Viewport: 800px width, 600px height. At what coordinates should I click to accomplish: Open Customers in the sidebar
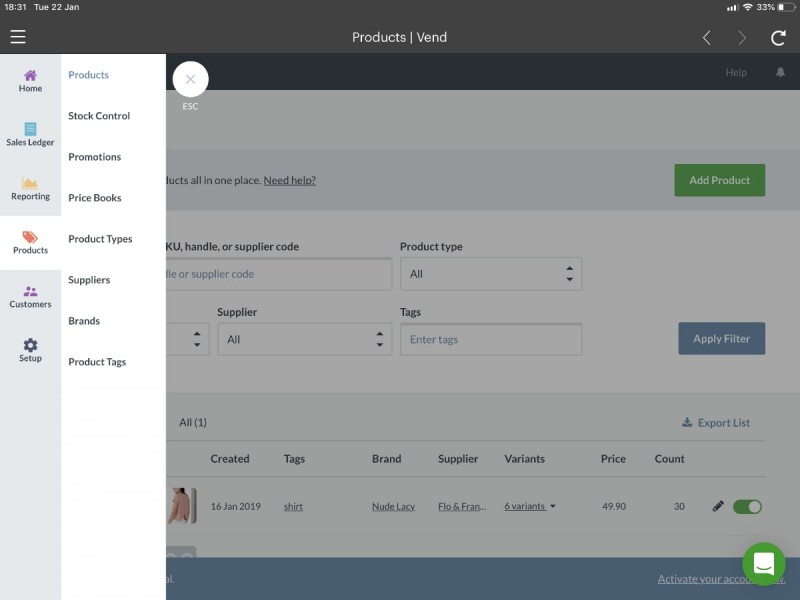[x=30, y=297]
